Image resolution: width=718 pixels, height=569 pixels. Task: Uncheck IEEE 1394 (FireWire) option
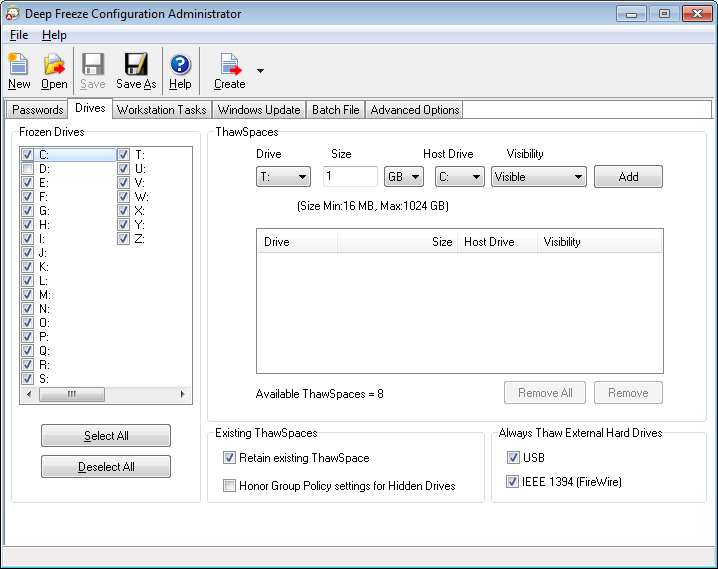click(512, 482)
